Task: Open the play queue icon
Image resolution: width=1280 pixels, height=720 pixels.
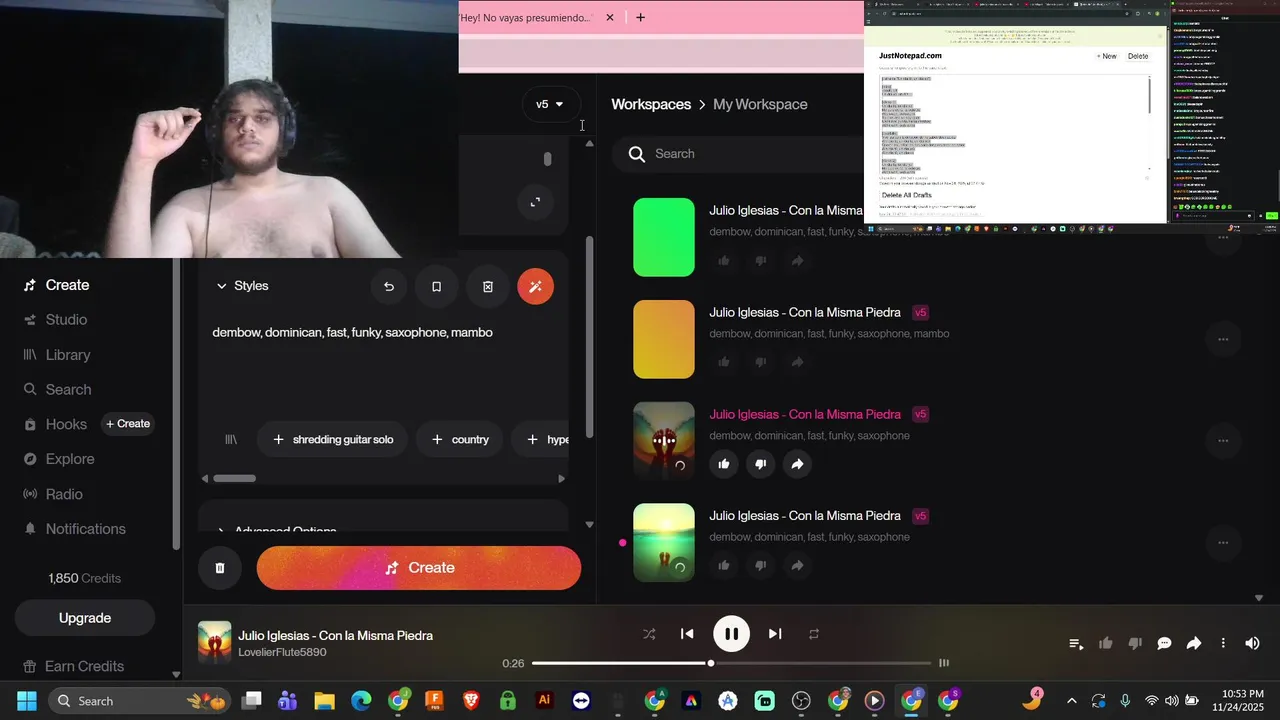Action: (x=1076, y=644)
